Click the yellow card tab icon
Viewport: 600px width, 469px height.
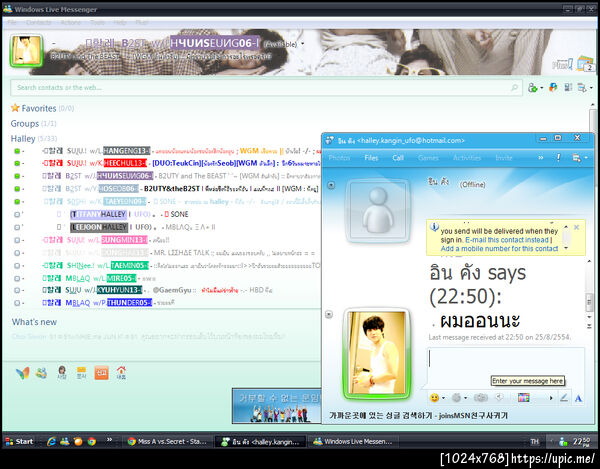pos(82,373)
